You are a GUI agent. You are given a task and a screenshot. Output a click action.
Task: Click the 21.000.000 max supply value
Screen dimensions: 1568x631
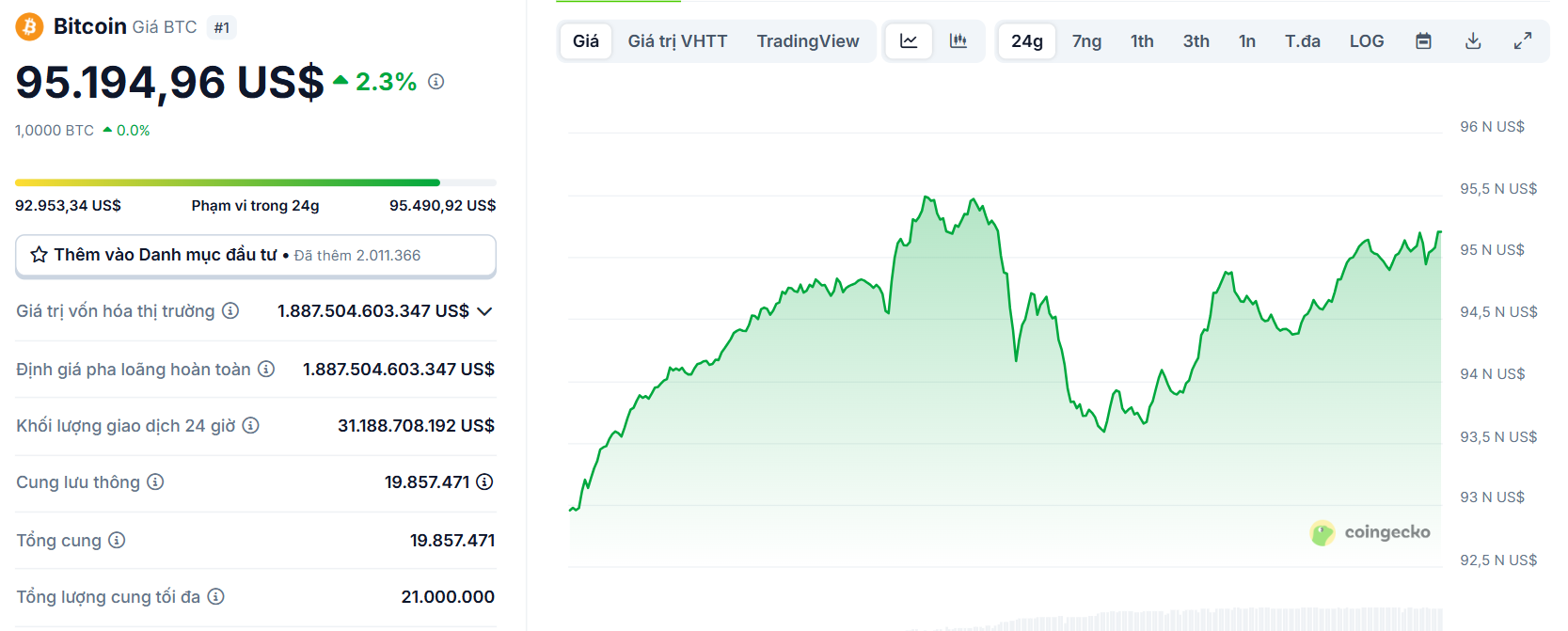(448, 596)
